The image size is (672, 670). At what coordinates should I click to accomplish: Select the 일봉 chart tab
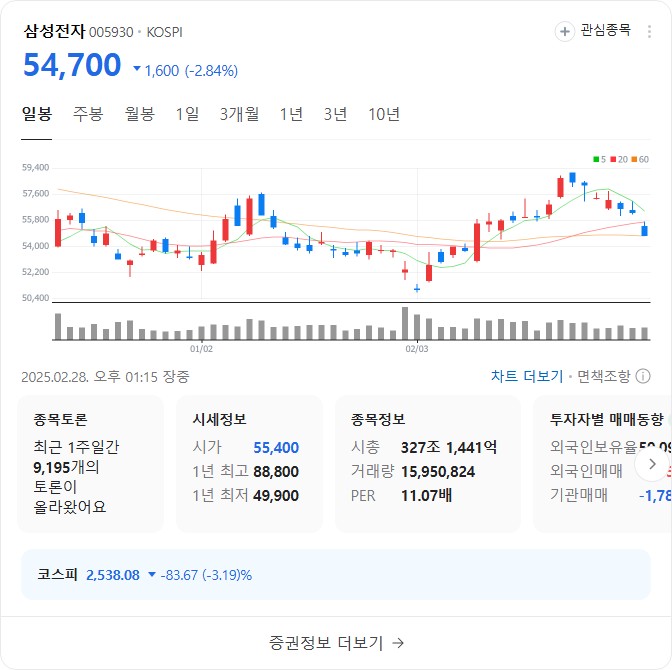point(37,114)
